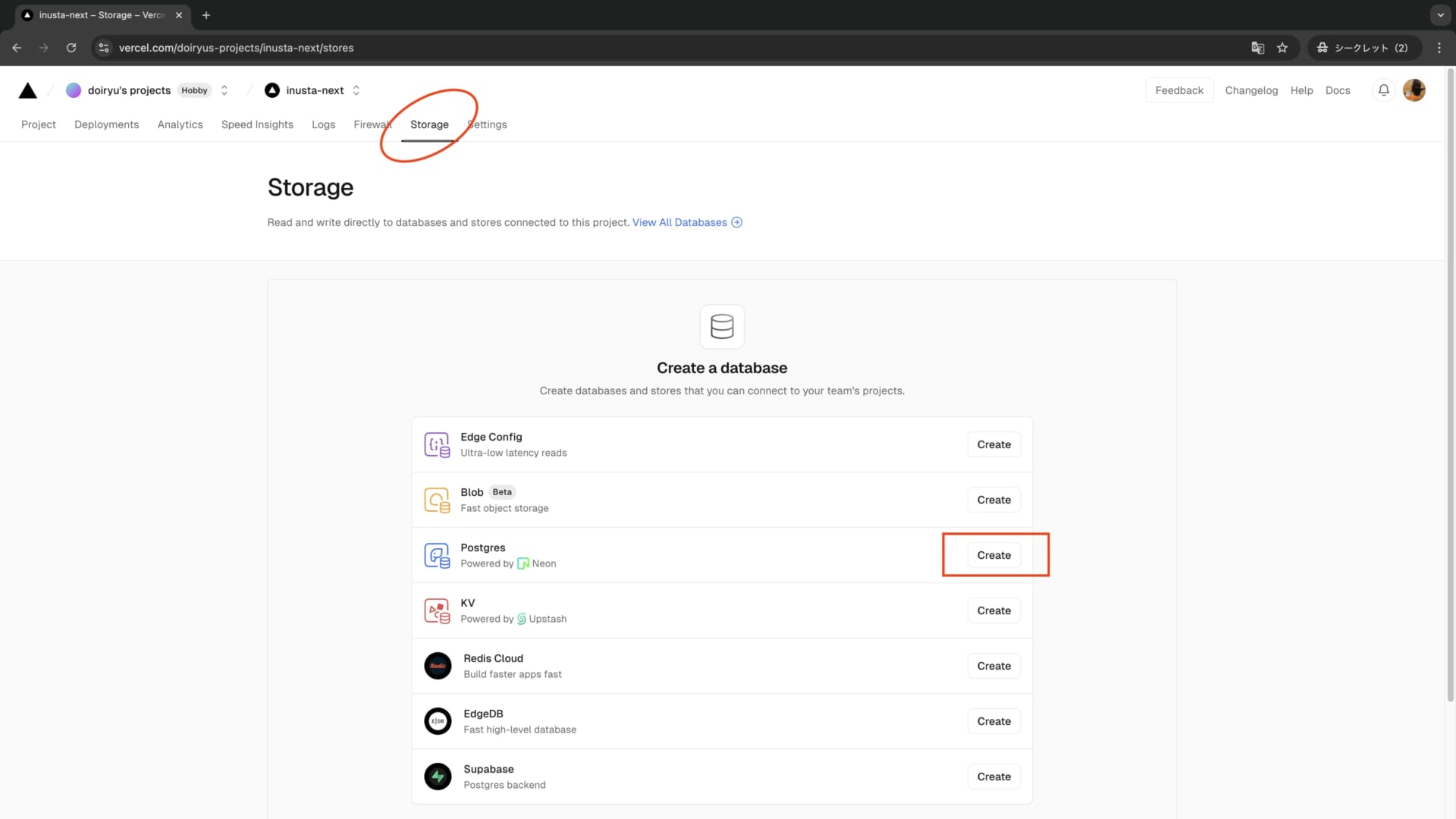Open the Docs link
This screenshot has width=1456, height=819.
(1338, 90)
